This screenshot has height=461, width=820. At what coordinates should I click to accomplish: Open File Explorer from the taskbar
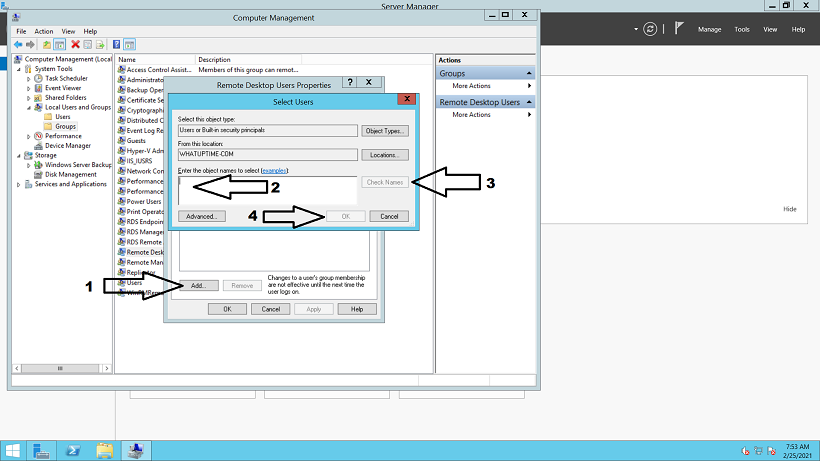105,451
